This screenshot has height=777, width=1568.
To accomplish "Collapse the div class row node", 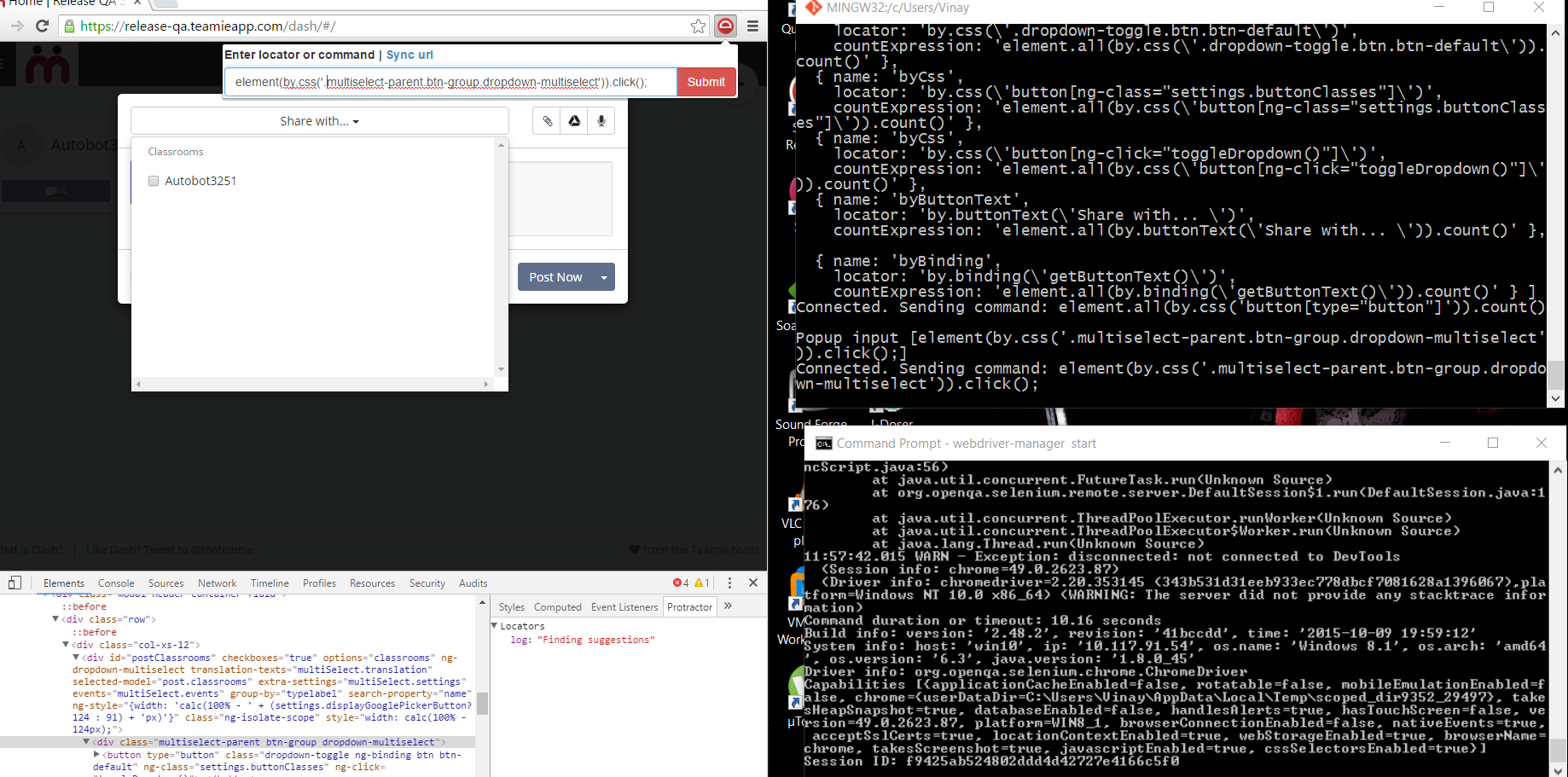I will (56, 619).
